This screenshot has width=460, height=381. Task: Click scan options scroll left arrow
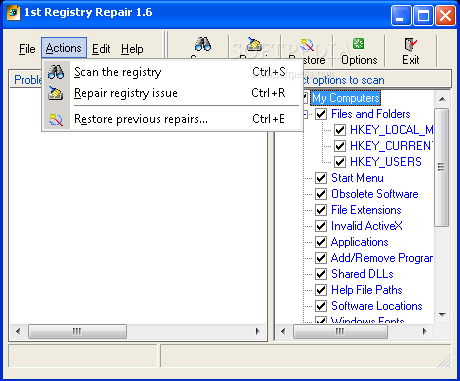point(283,331)
